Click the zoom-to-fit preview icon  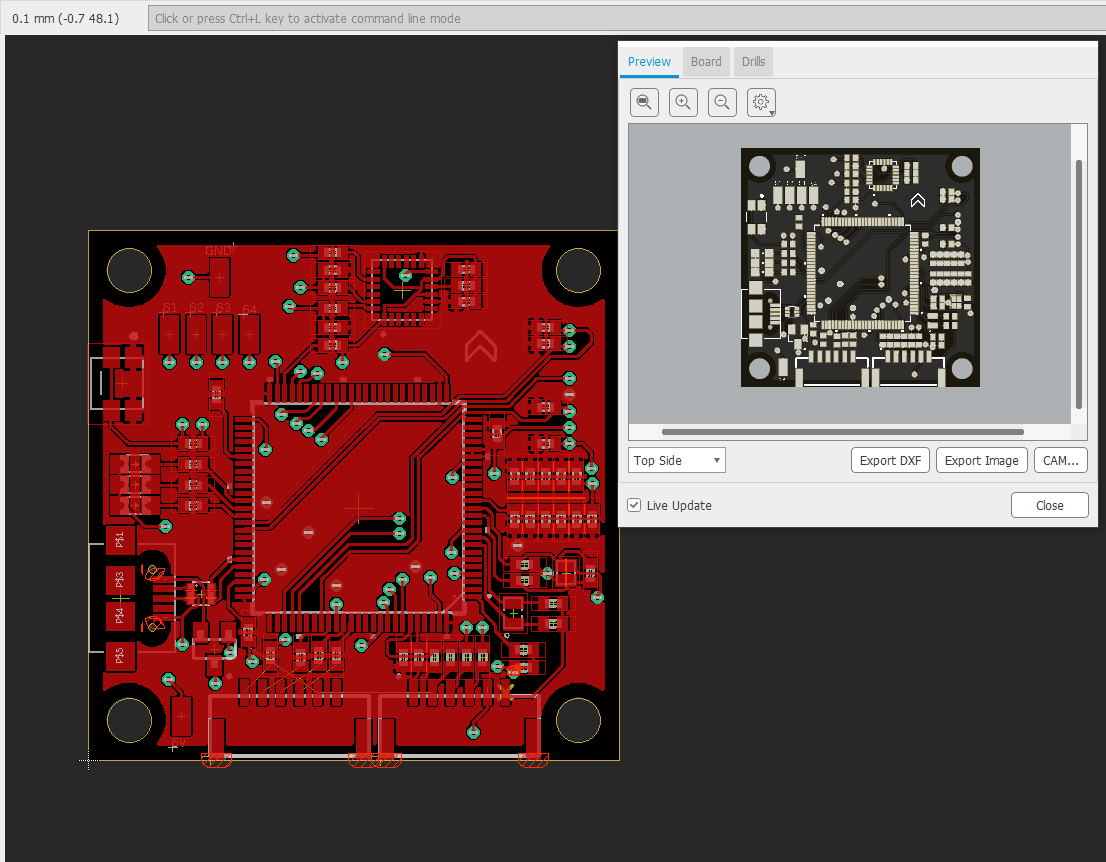644,101
